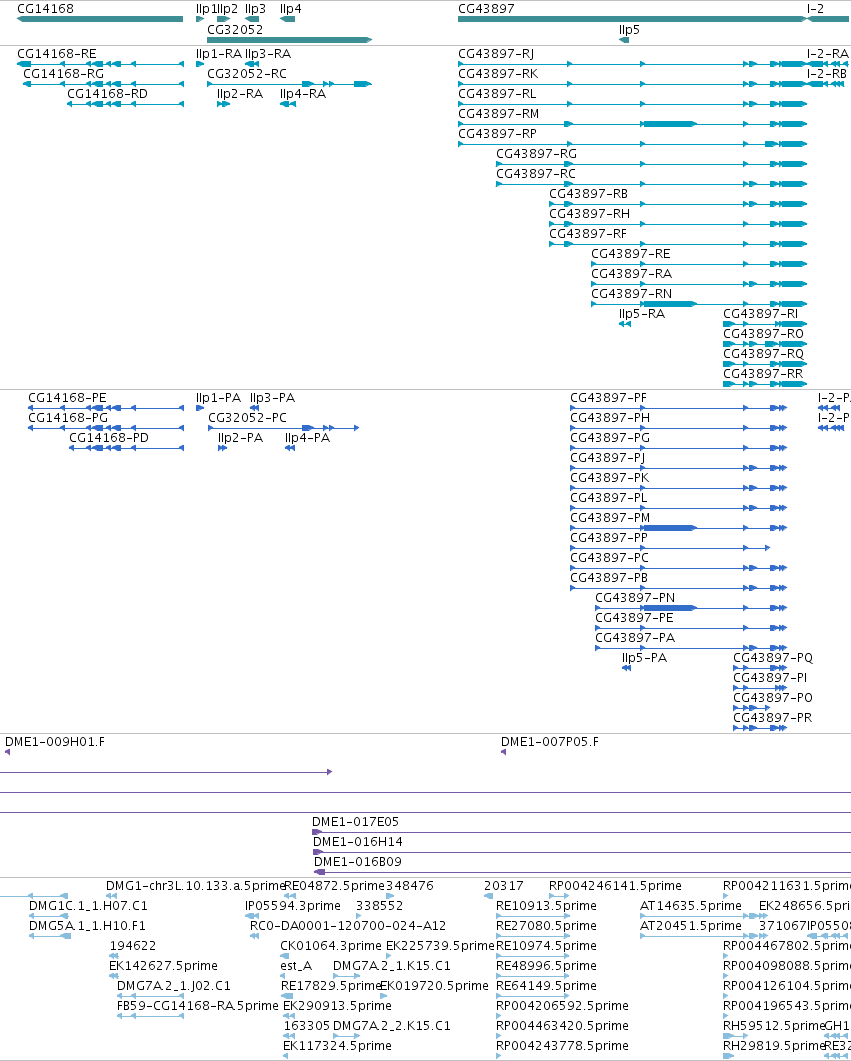The height and width of the screenshot is (1061, 851).
Task: Select the CG43897 gene label
Action: tap(486, 9)
